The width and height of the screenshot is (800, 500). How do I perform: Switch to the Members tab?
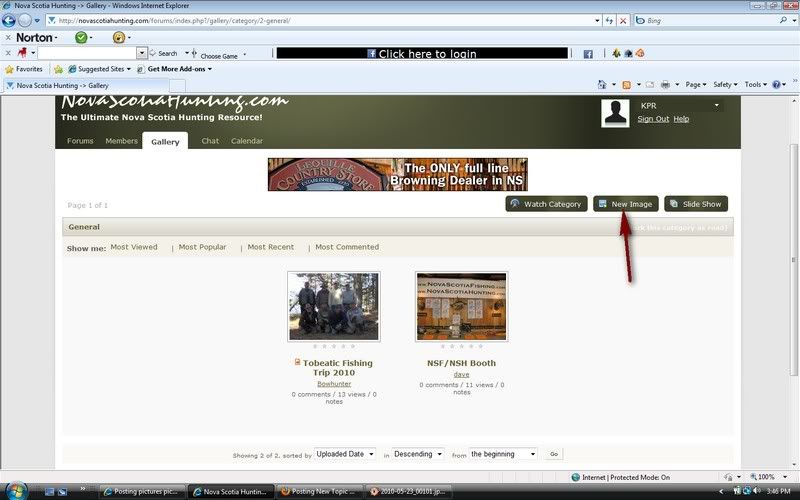click(x=121, y=141)
